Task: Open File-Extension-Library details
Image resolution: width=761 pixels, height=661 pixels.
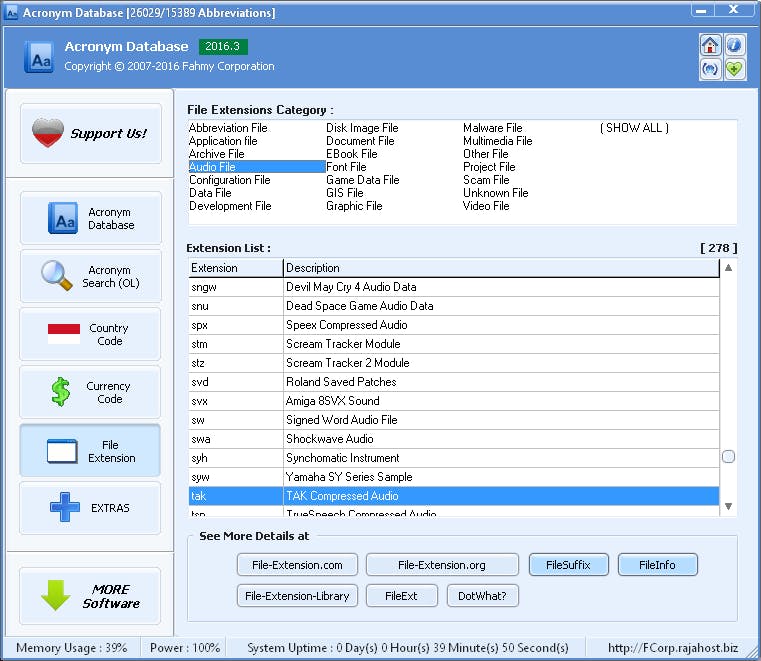Action: pos(298,596)
